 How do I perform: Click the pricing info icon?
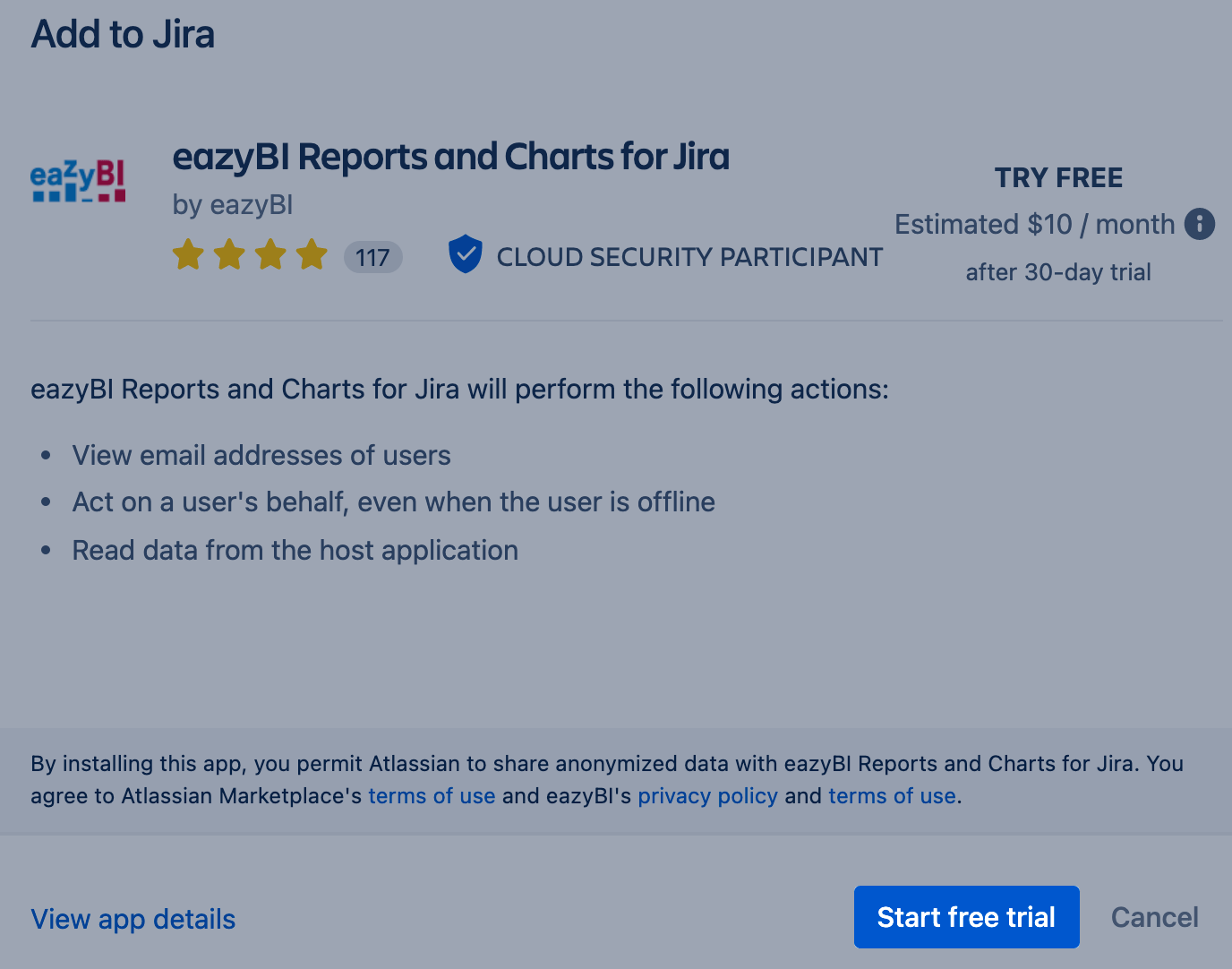click(x=1200, y=224)
